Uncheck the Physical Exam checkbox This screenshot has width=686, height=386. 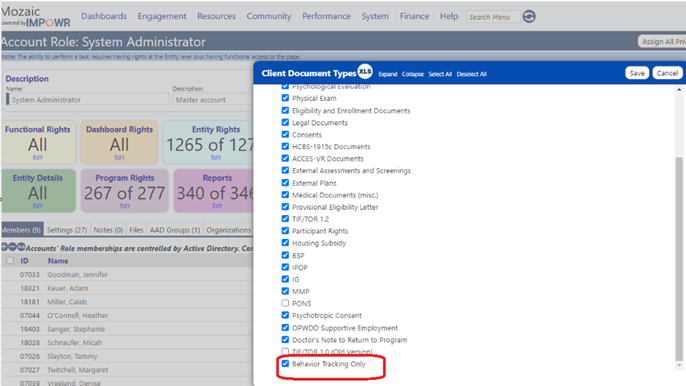click(x=285, y=98)
